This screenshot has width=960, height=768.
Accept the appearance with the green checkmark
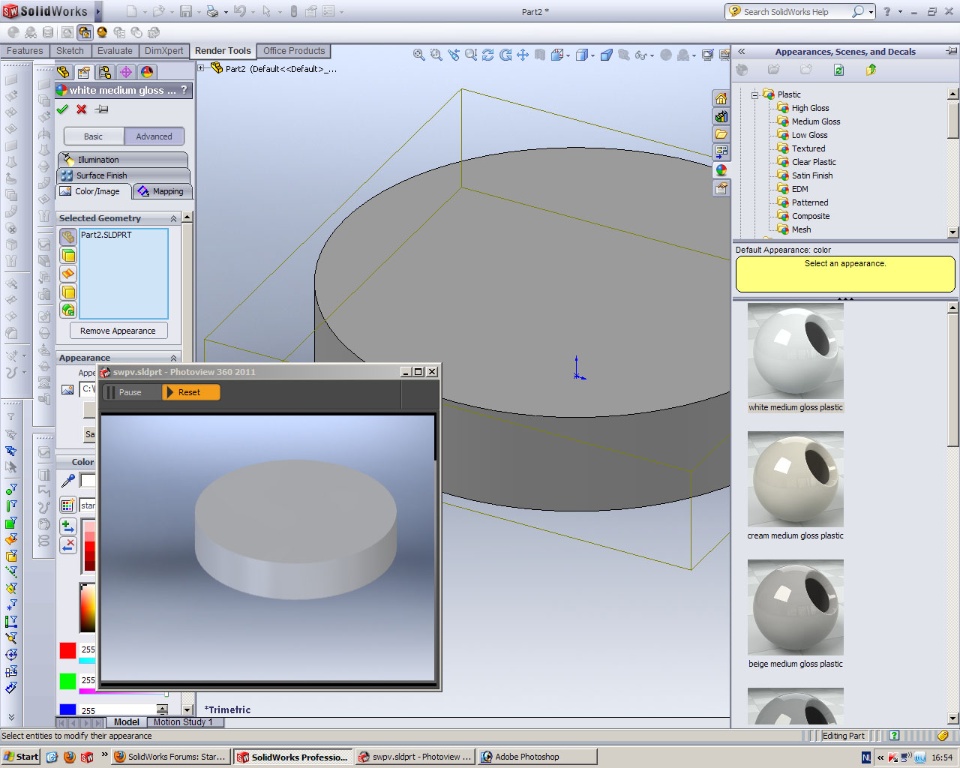tap(62, 109)
